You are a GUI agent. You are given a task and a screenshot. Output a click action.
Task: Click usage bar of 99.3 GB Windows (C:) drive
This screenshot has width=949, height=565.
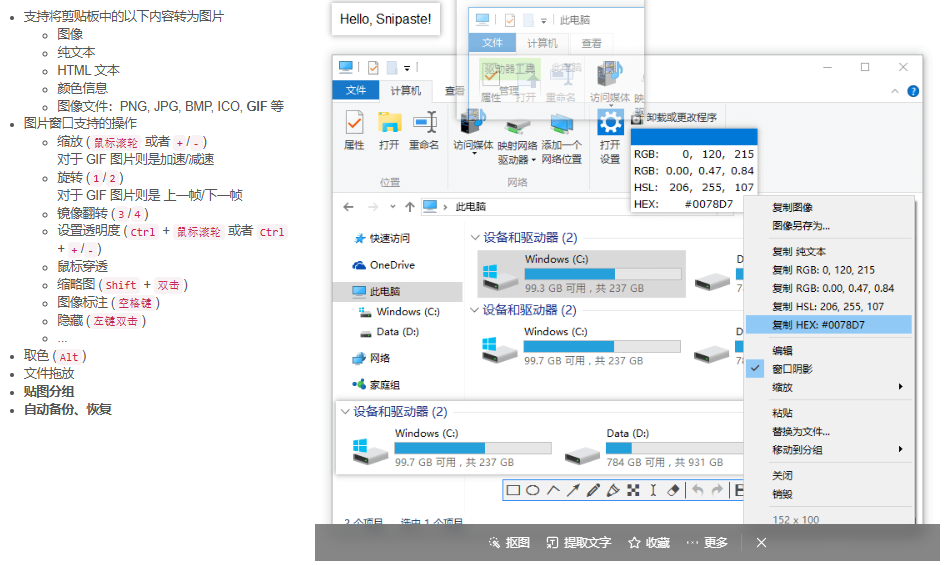[x=603, y=274]
